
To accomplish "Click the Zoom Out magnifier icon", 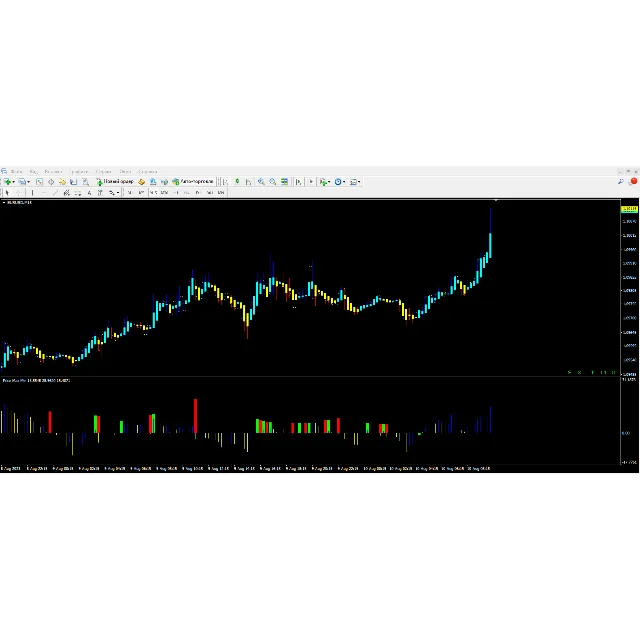I will click(273, 182).
